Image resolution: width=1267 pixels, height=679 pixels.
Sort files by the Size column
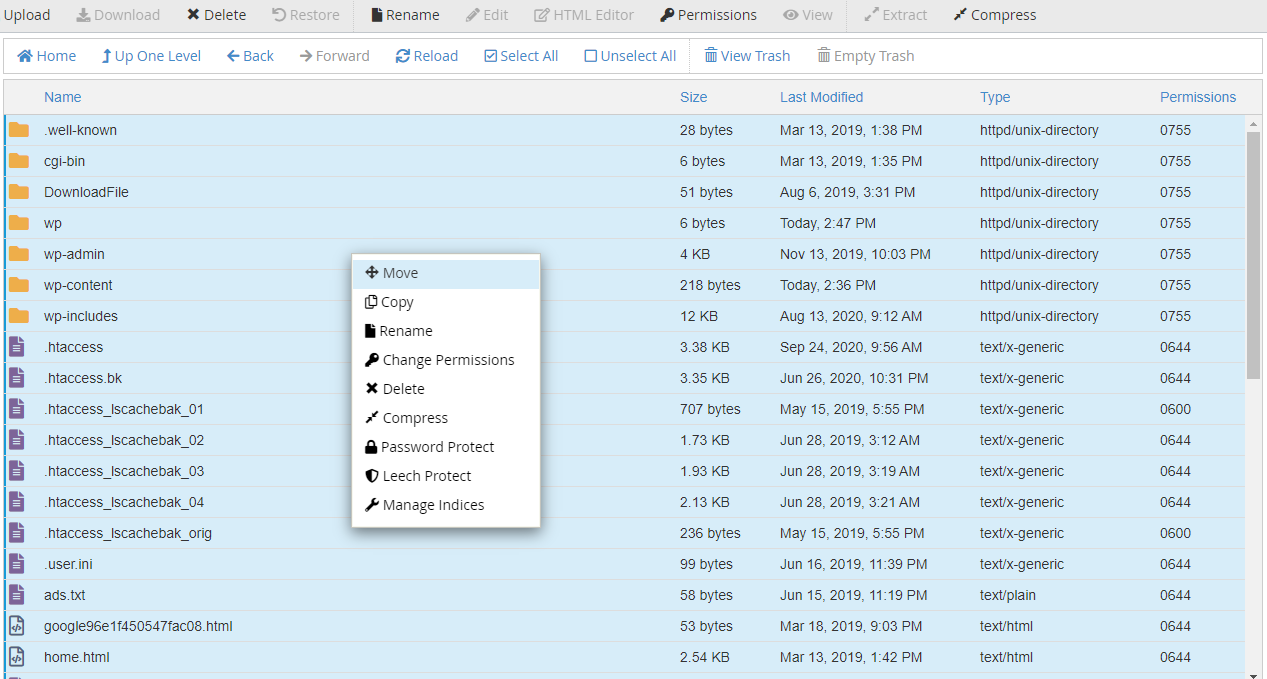click(x=693, y=96)
